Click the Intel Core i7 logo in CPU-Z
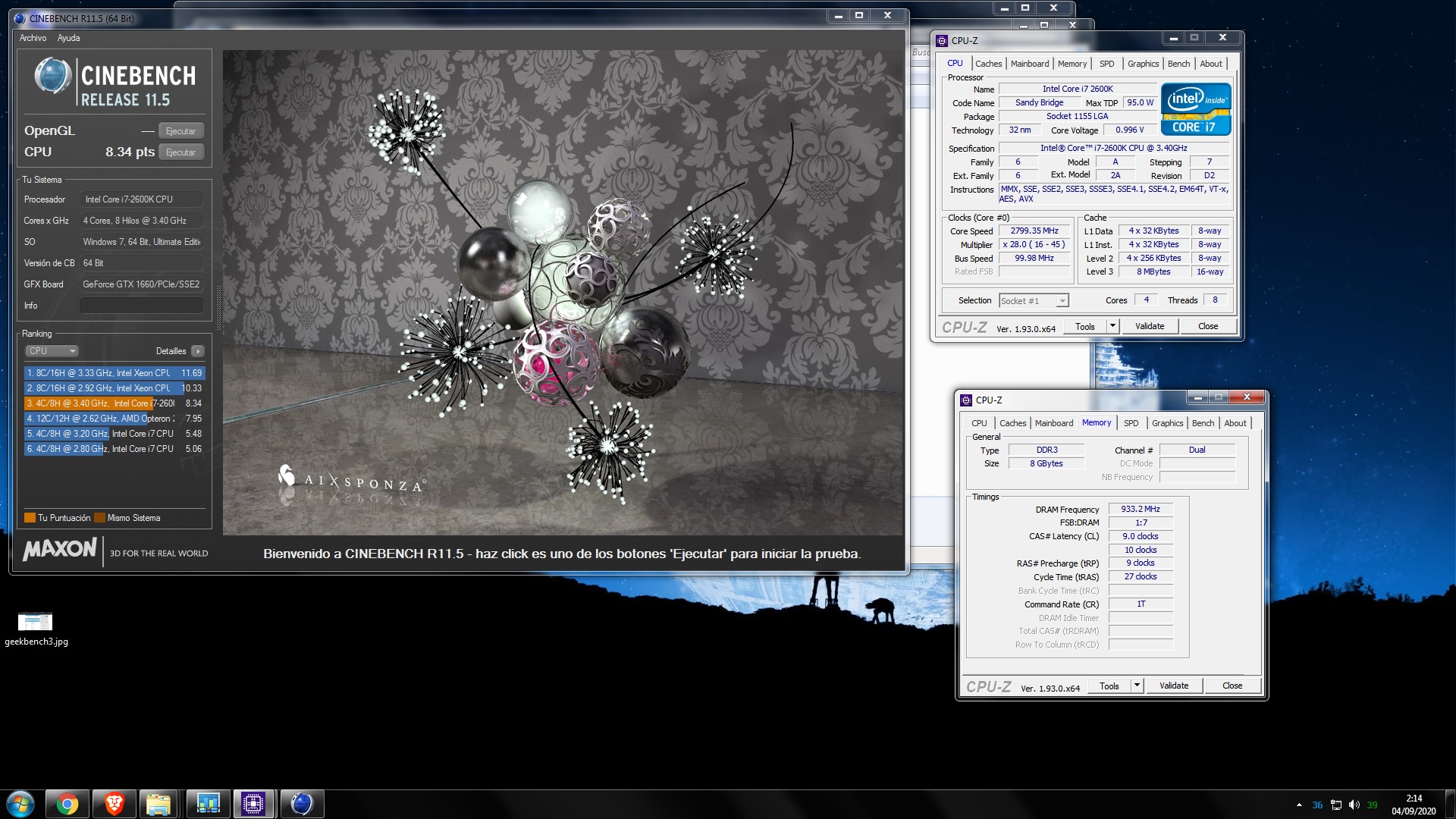Screen dimensions: 1456x819 click(1196, 109)
